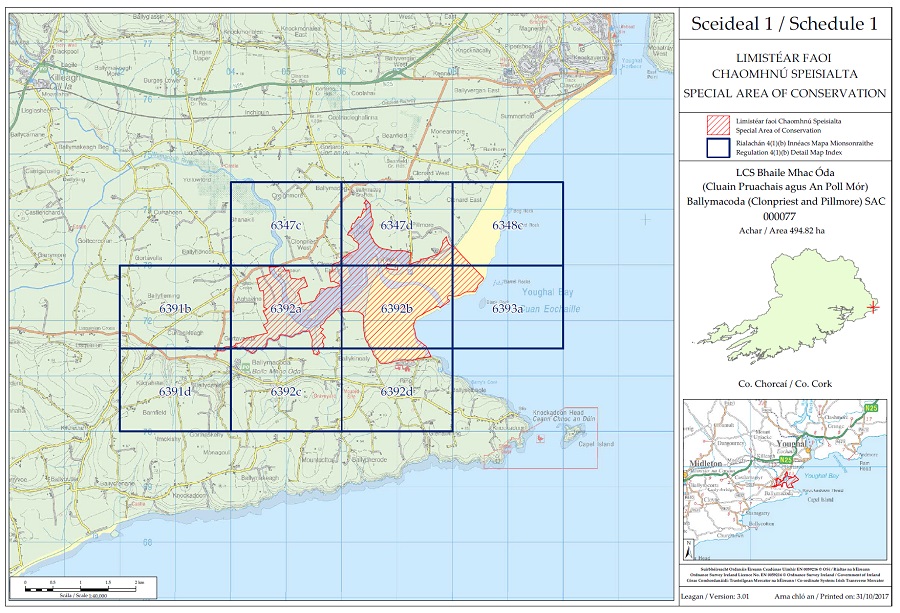
Task: Click map index label '6347d'
Action: click(x=397, y=225)
